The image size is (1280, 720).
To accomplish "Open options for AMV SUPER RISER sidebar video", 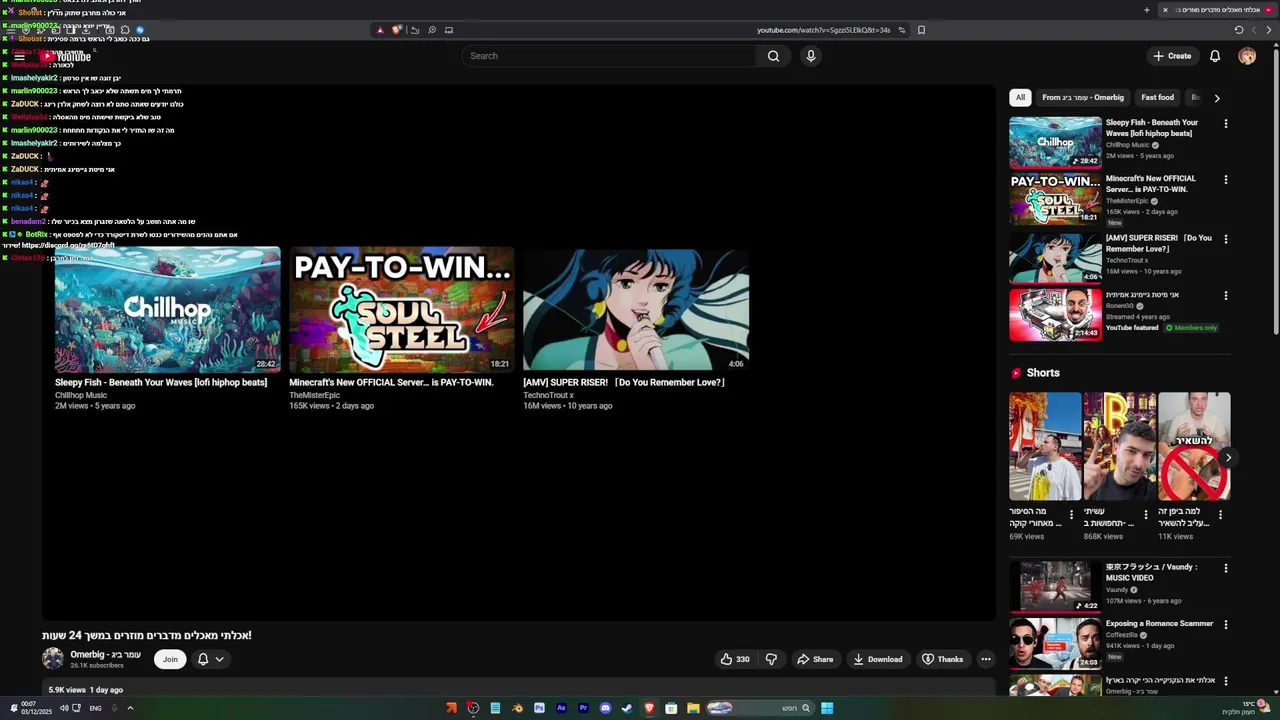I will tap(1226, 240).
